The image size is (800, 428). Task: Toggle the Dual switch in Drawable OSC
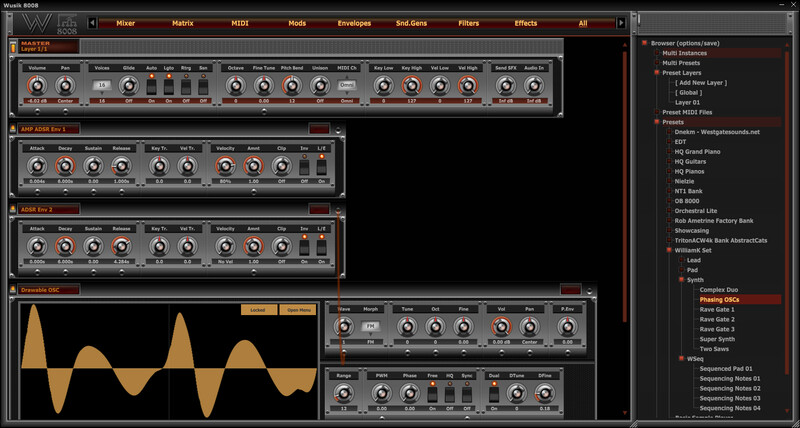pyautogui.click(x=494, y=394)
